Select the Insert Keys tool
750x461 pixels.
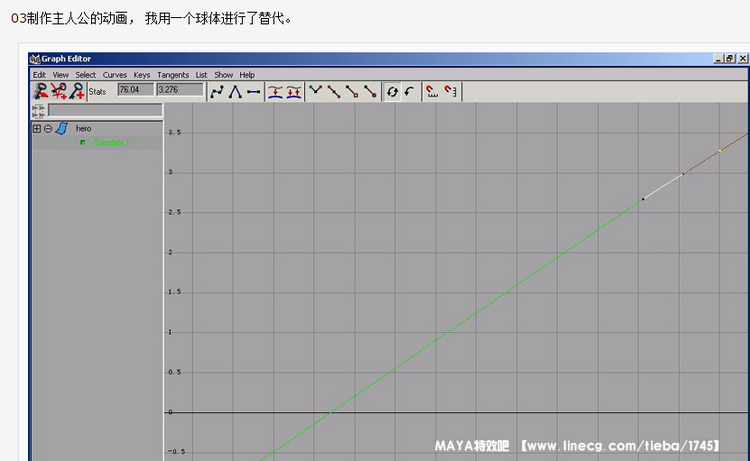pos(59,91)
